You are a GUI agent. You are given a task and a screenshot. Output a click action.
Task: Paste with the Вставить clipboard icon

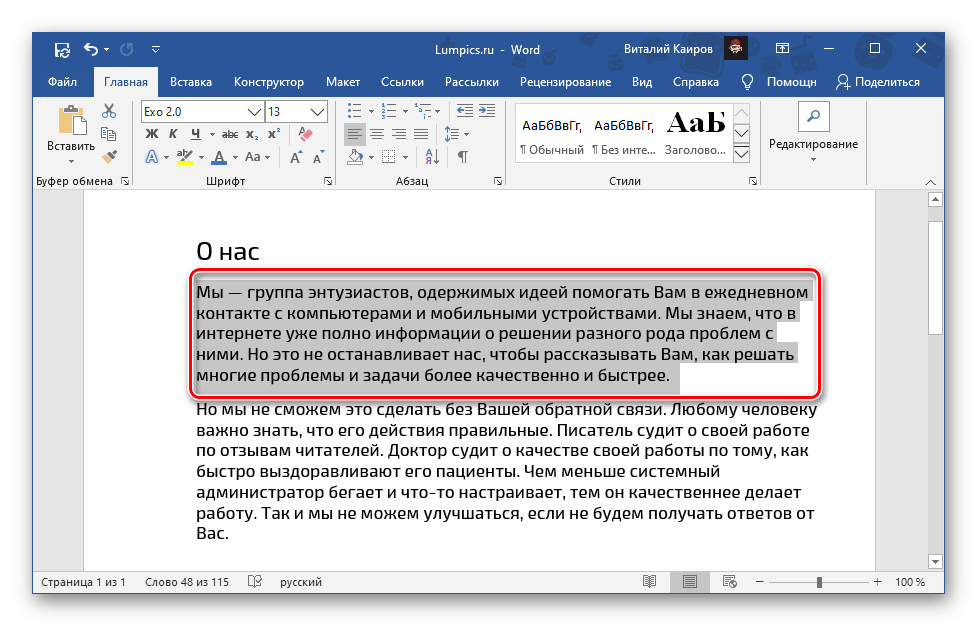pyautogui.click(x=72, y=120)
